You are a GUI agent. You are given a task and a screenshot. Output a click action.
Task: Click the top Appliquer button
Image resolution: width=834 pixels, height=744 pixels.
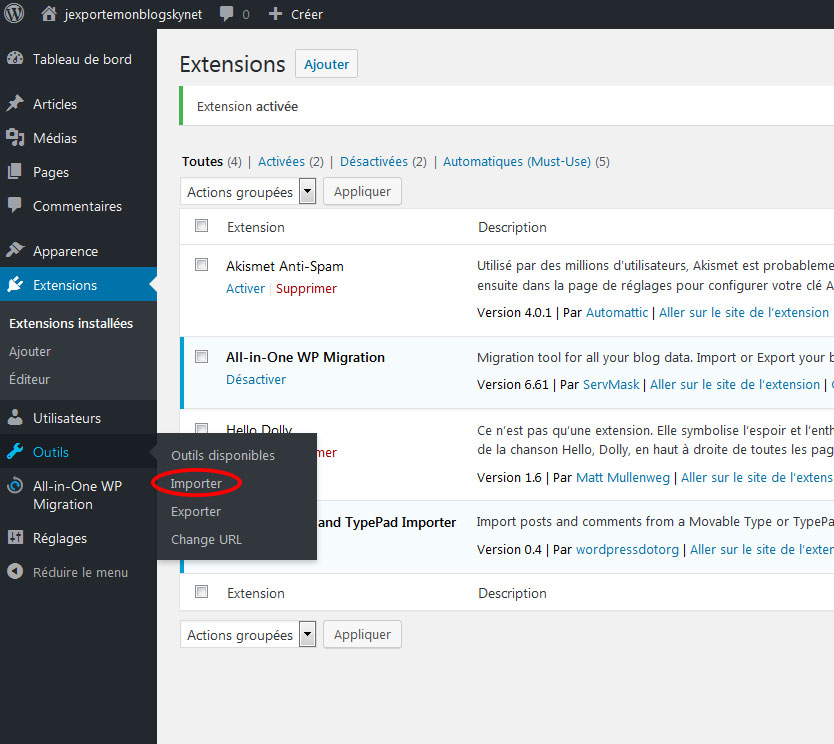pyautogui.click(x=362, y=191)
